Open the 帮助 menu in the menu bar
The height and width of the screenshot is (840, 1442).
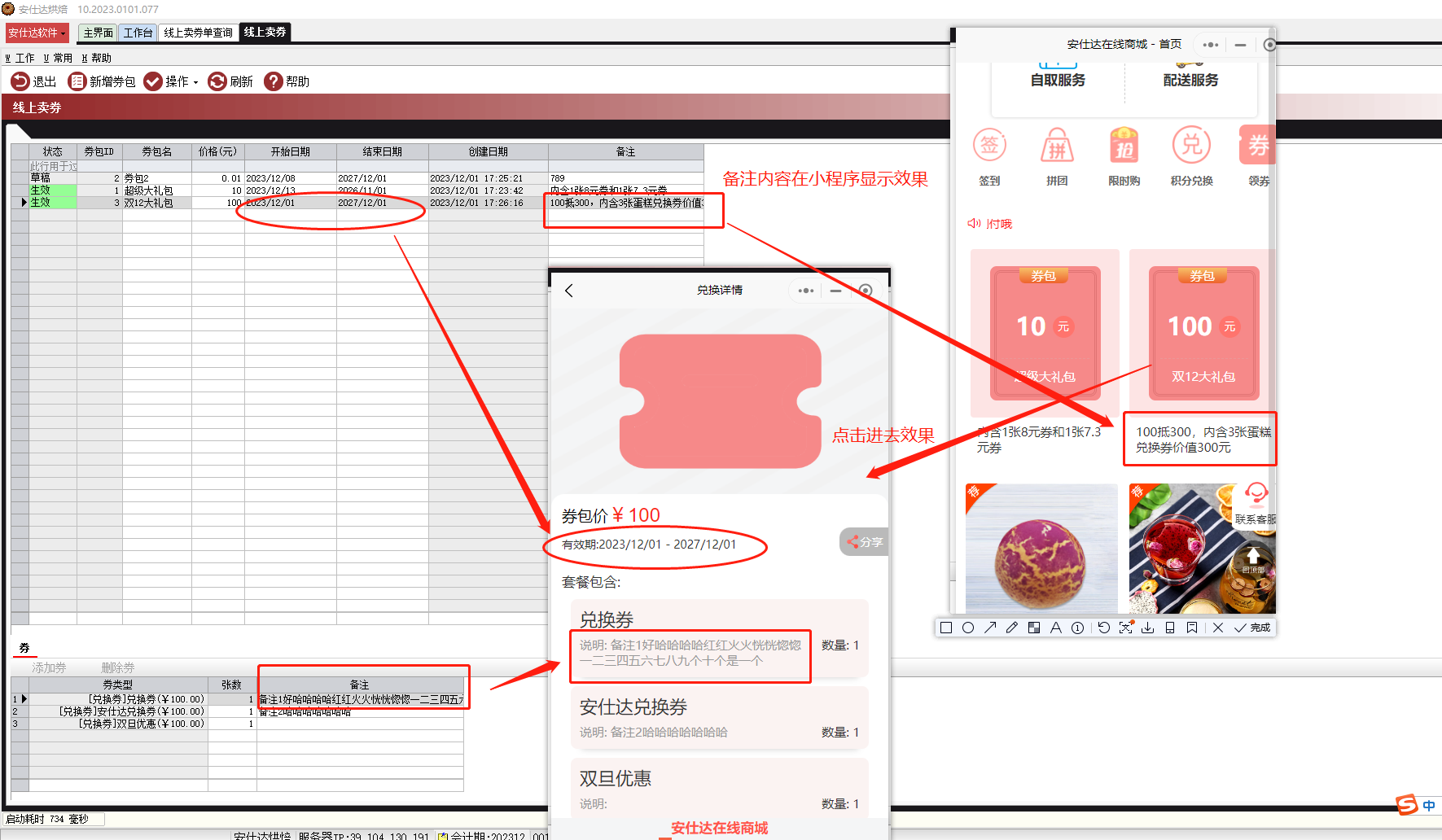[x=96, y=58]
